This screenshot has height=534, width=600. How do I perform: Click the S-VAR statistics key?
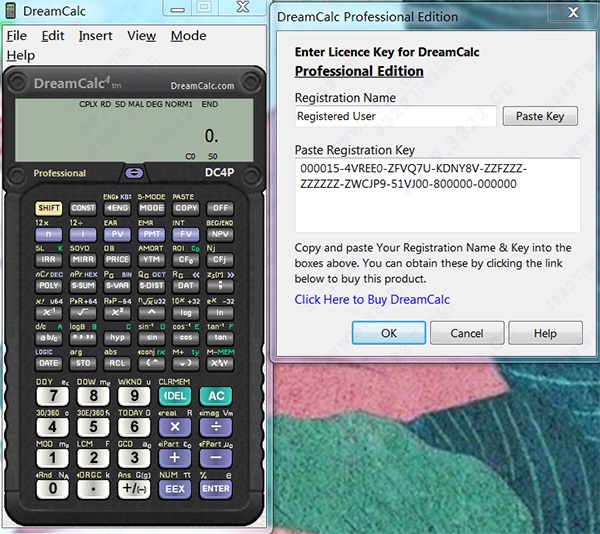point(117,286)
